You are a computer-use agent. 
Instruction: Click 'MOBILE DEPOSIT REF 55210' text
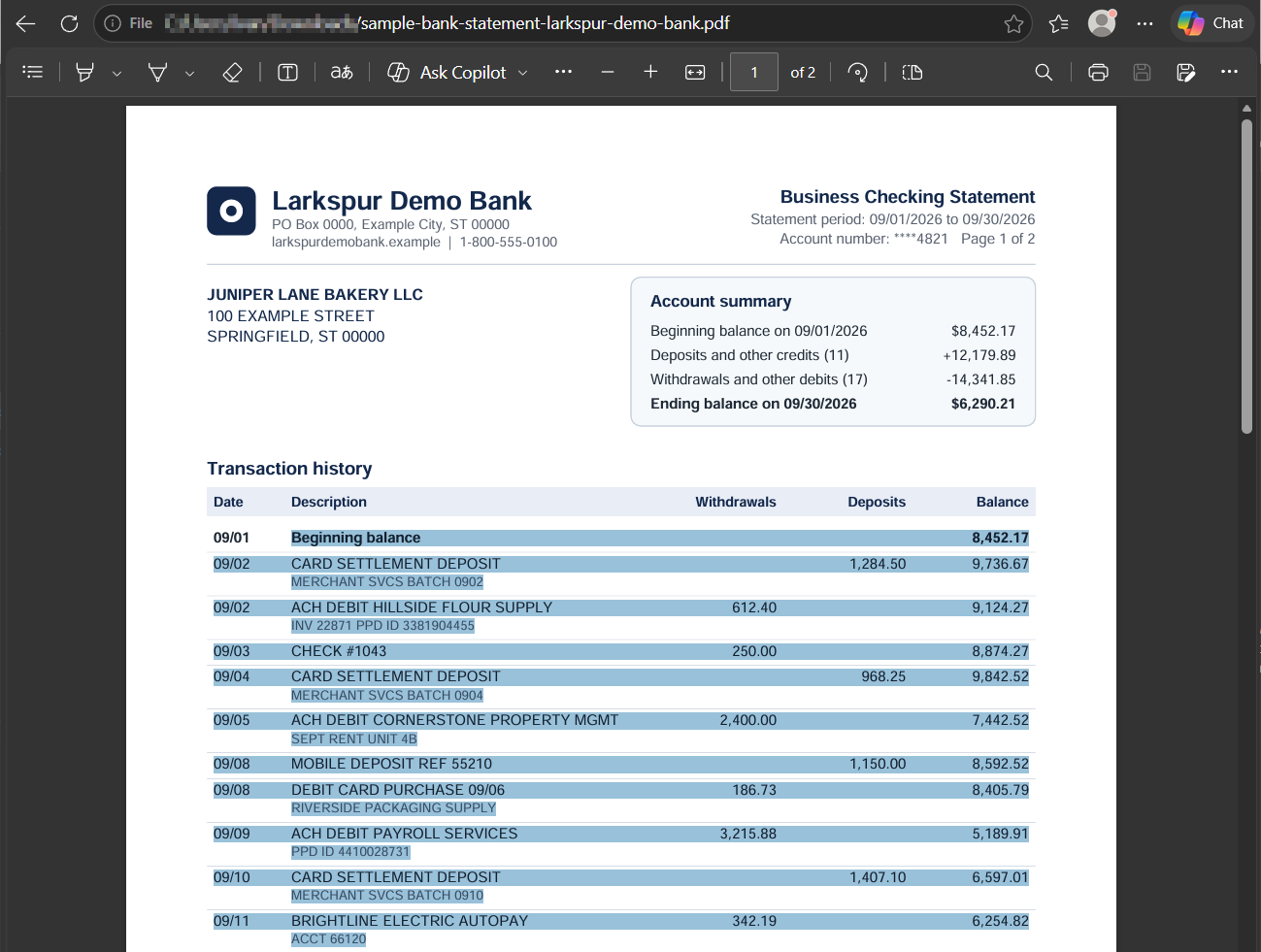(x=391, y=764)
